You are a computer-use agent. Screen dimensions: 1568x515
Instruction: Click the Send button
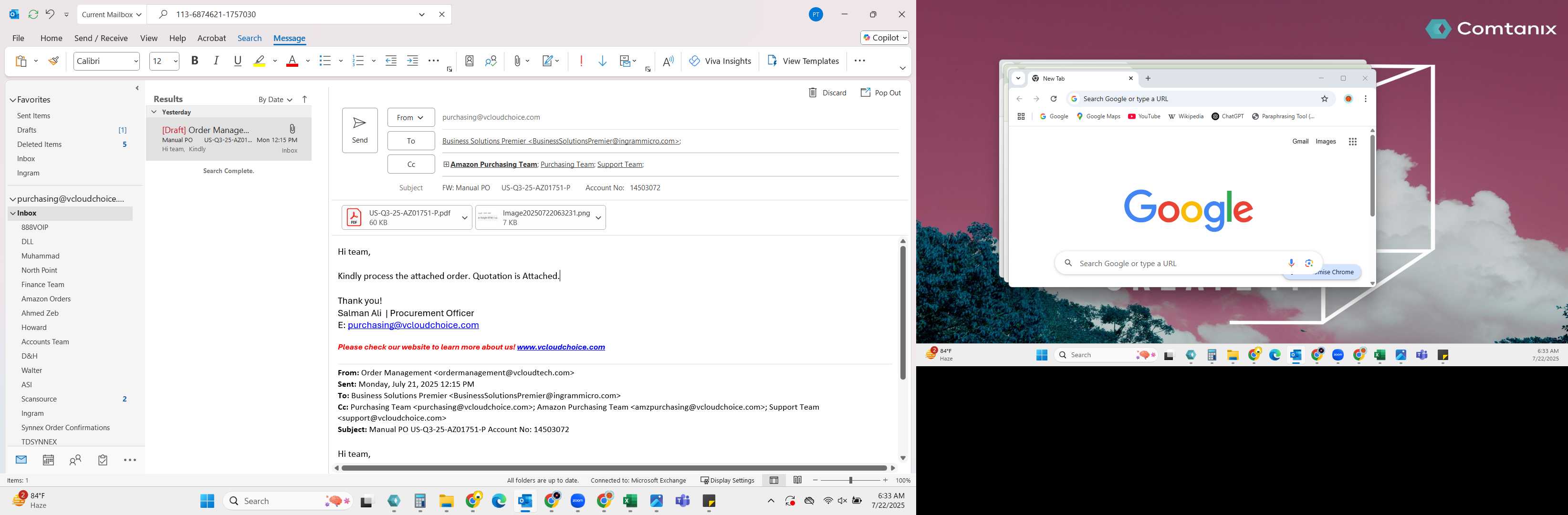tap(360, 130)
